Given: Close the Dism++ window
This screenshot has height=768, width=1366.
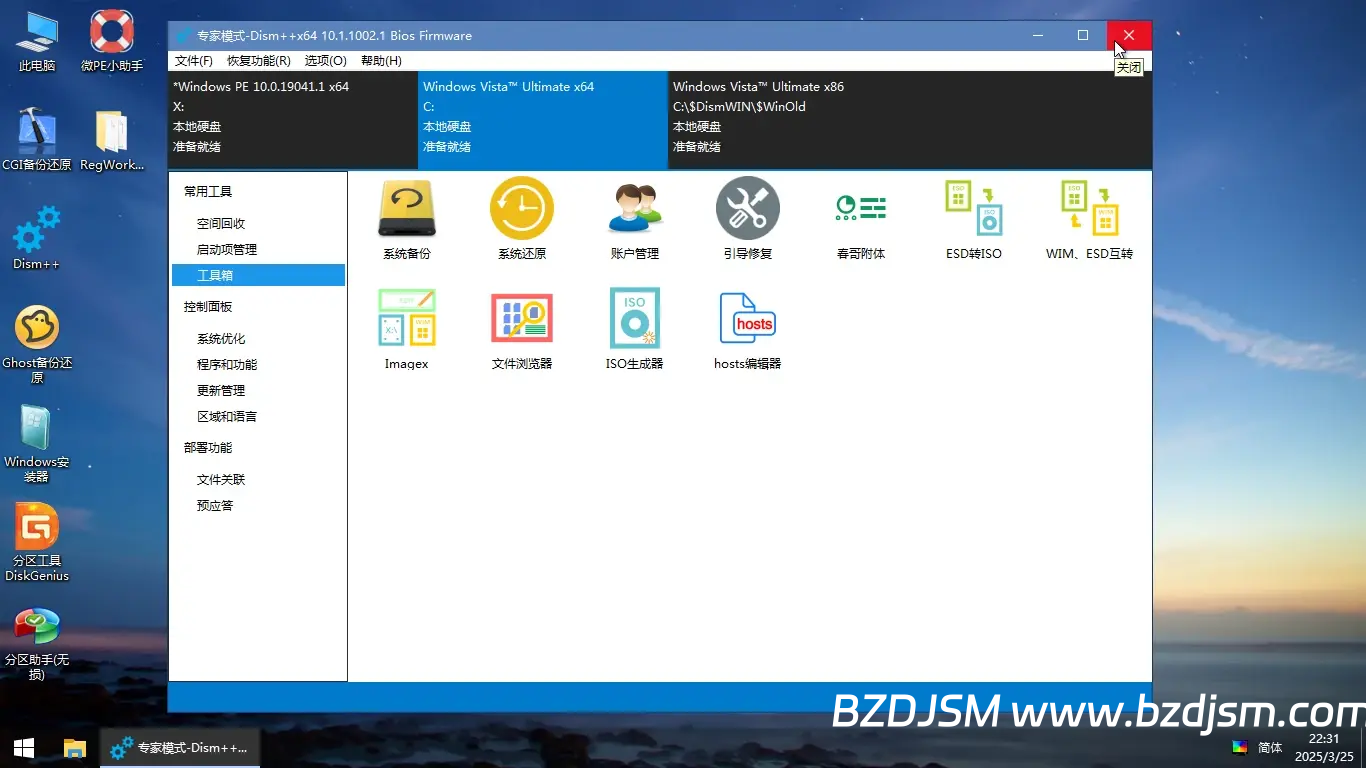Looking at the screenshot, I should click(x=1129, y=36).
